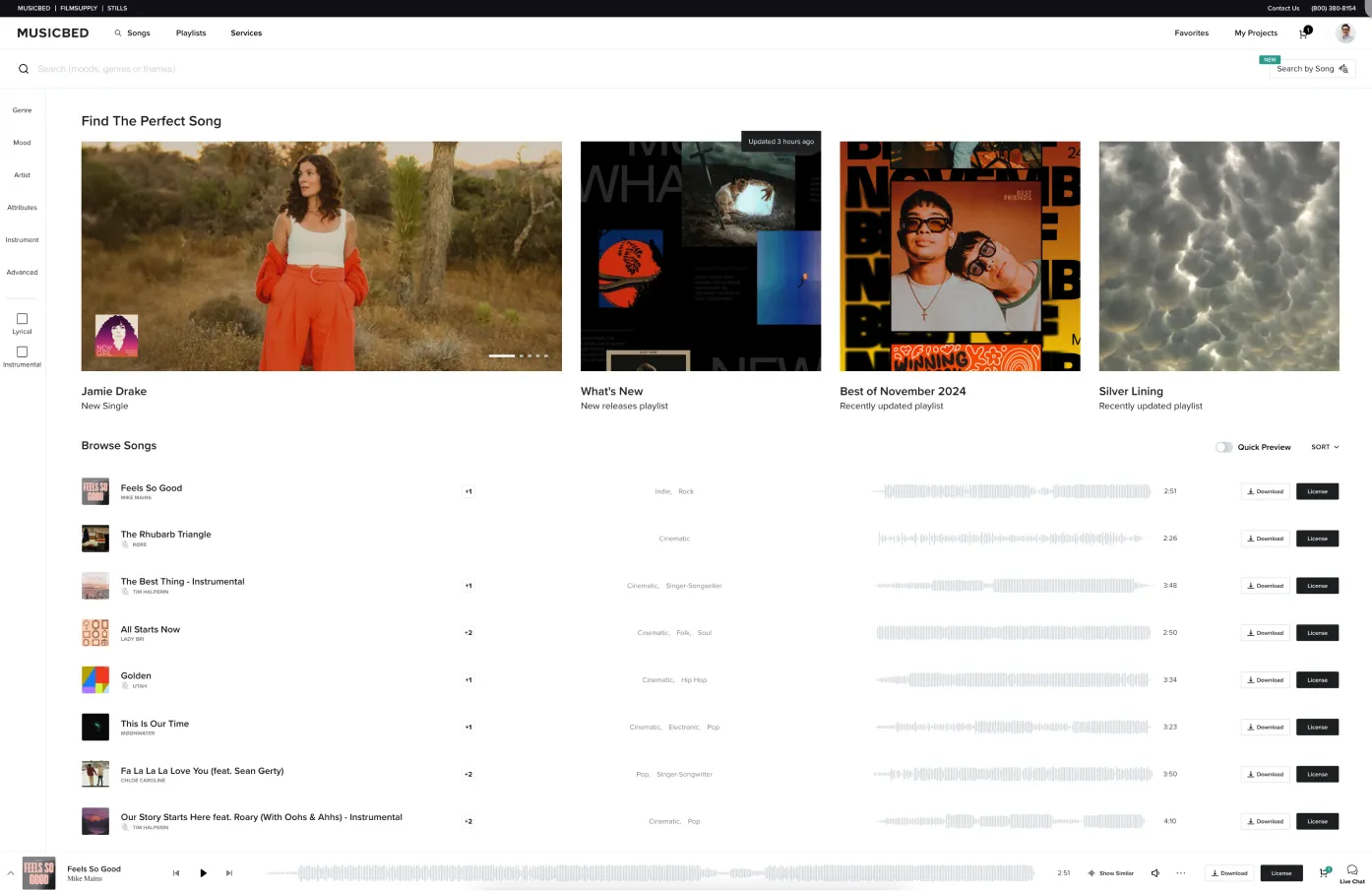Expand +1 versions for Feels So Good
This screenshot has width=1372, height=891.
(x=468, y=491)
